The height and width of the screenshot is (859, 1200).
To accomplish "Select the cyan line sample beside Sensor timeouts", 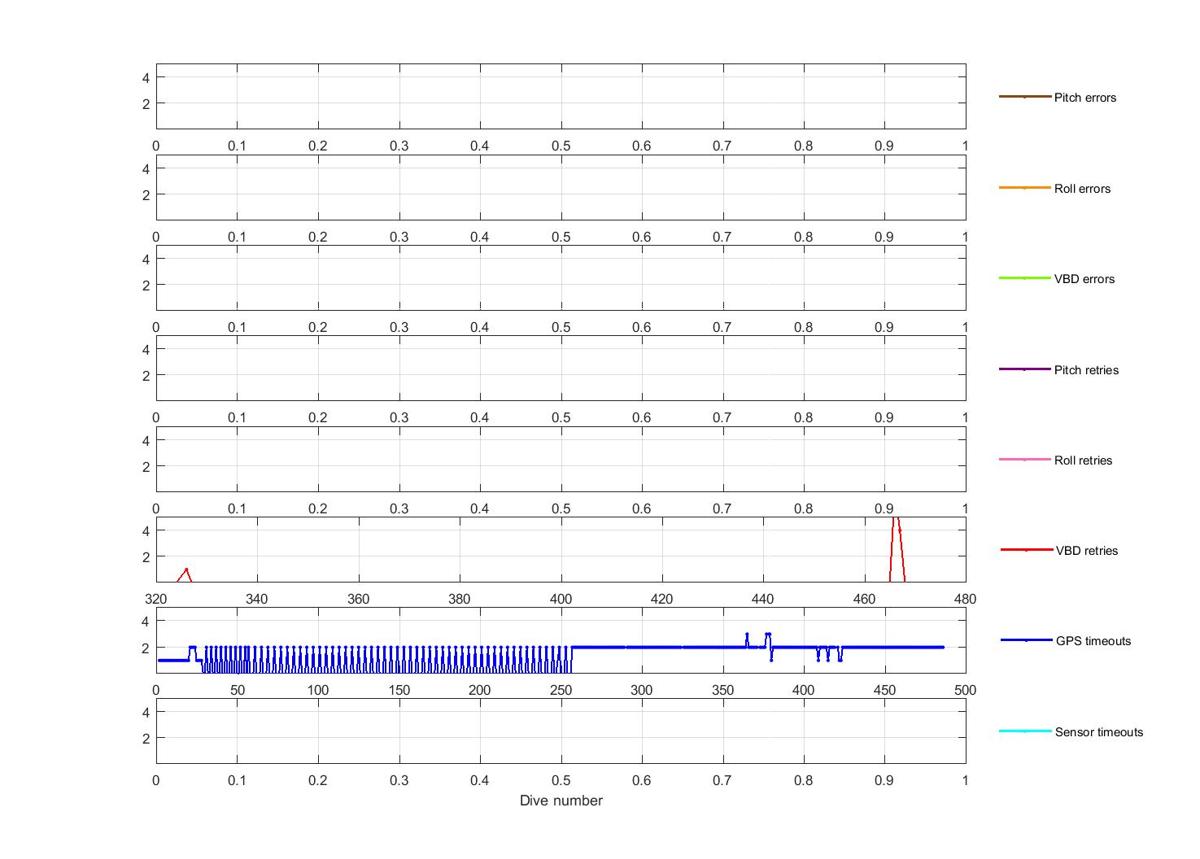I will pyautogui.click(x=1024, y=731).
